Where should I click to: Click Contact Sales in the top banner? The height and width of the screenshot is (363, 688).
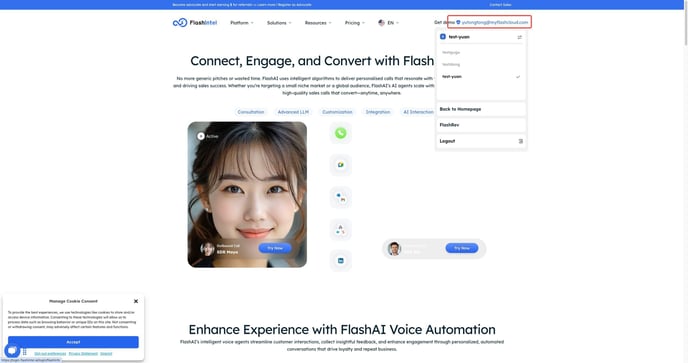500,5
